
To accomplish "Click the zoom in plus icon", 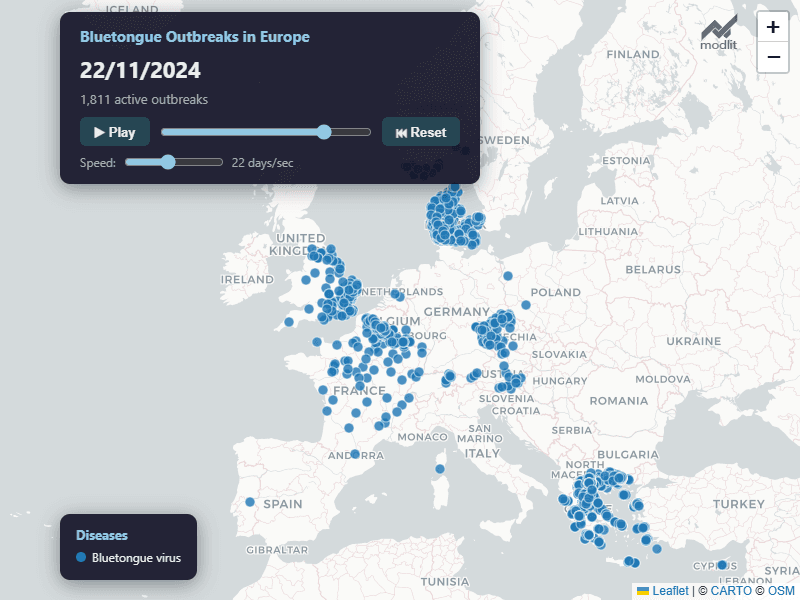I will click(x=773, y=27).
